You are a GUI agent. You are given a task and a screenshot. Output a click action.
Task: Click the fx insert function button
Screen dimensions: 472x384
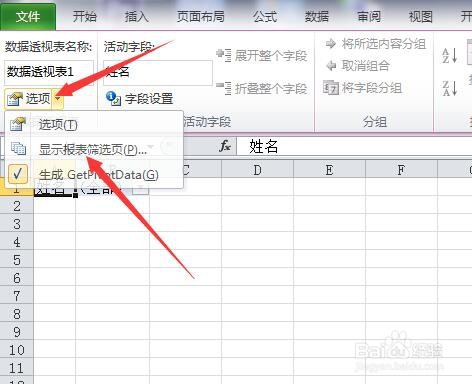(225, 146)
